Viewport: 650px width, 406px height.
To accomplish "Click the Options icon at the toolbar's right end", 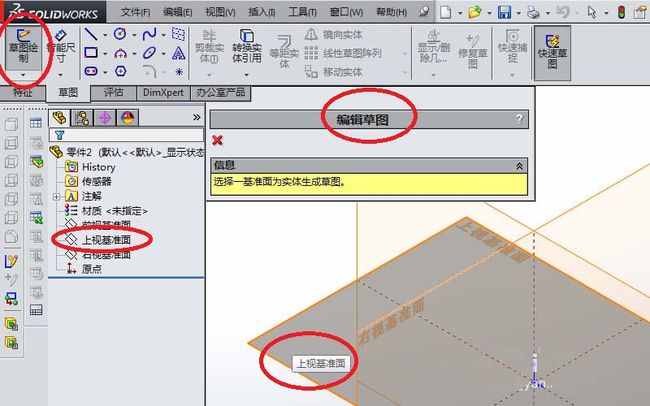I will [642, 12].
